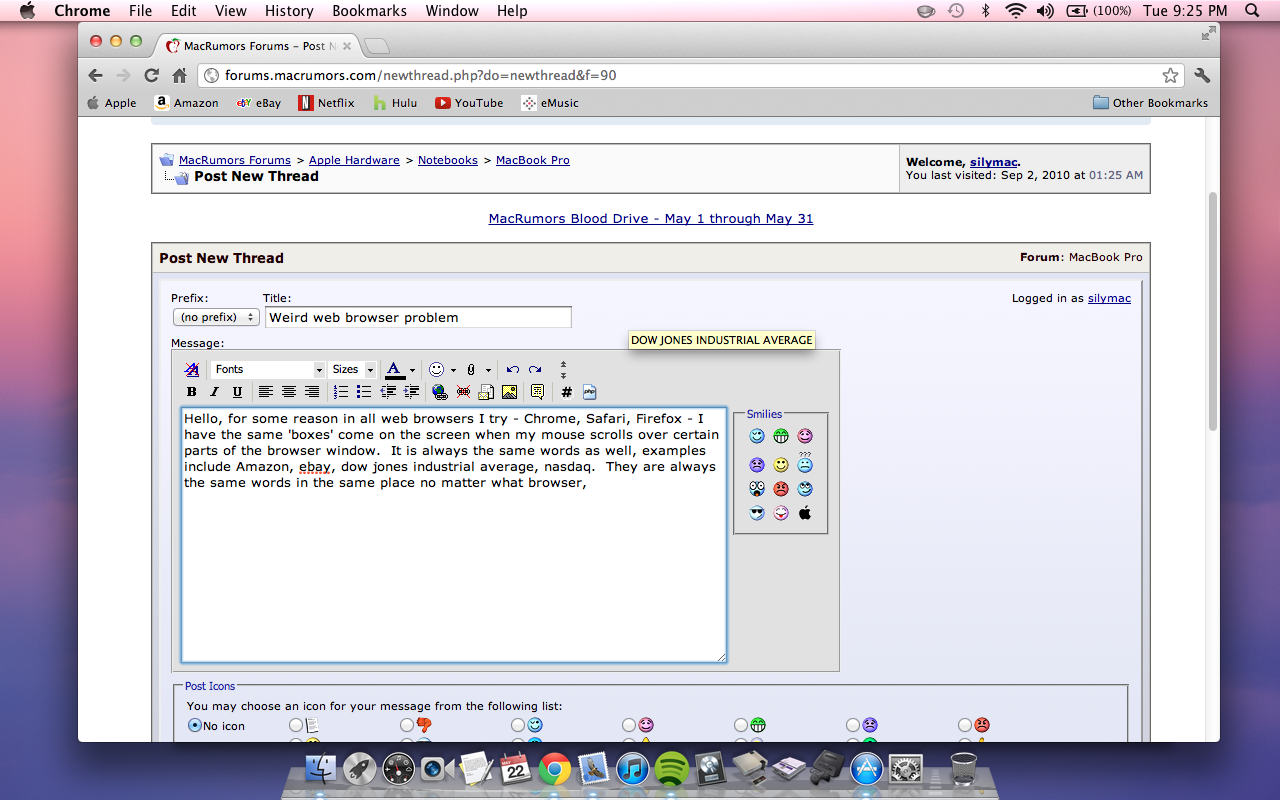Insert a hyperlink with the globe icon

[440, 392]
